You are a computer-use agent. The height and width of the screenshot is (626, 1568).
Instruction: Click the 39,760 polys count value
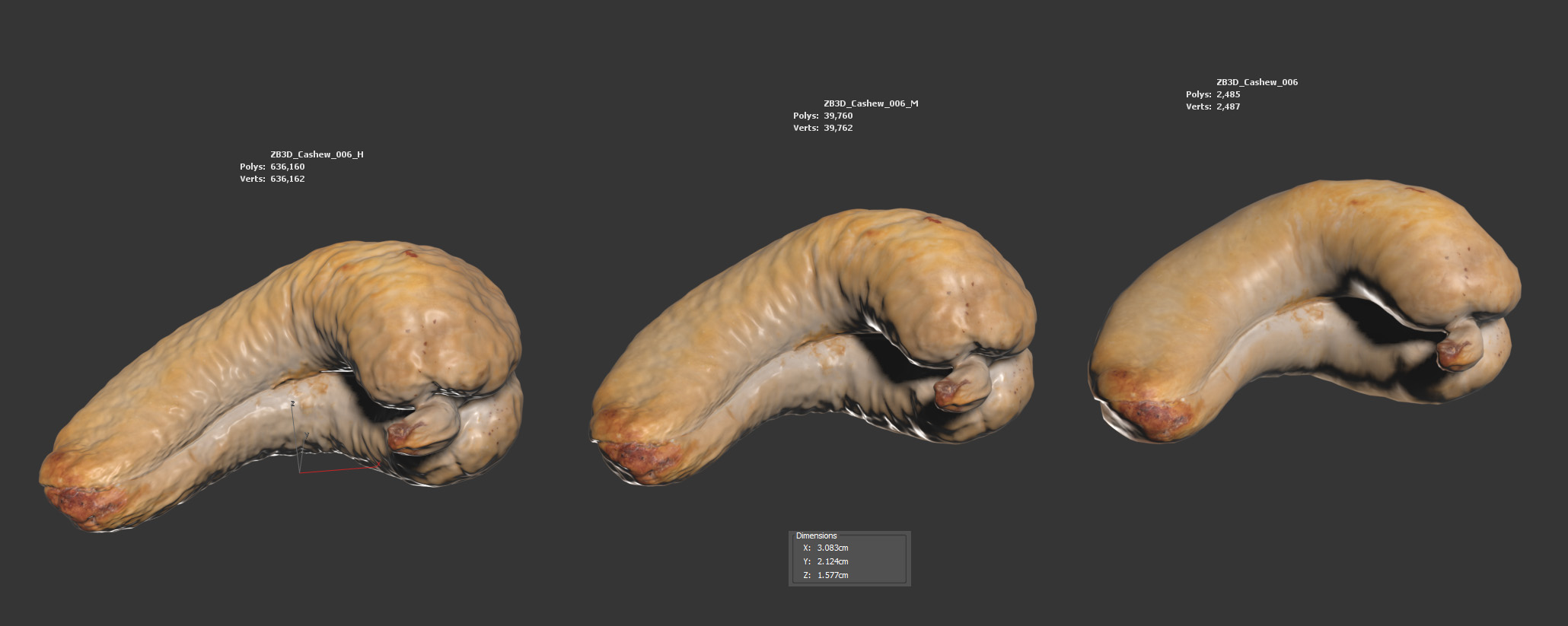pyautogui.click(x=838, y=116)
